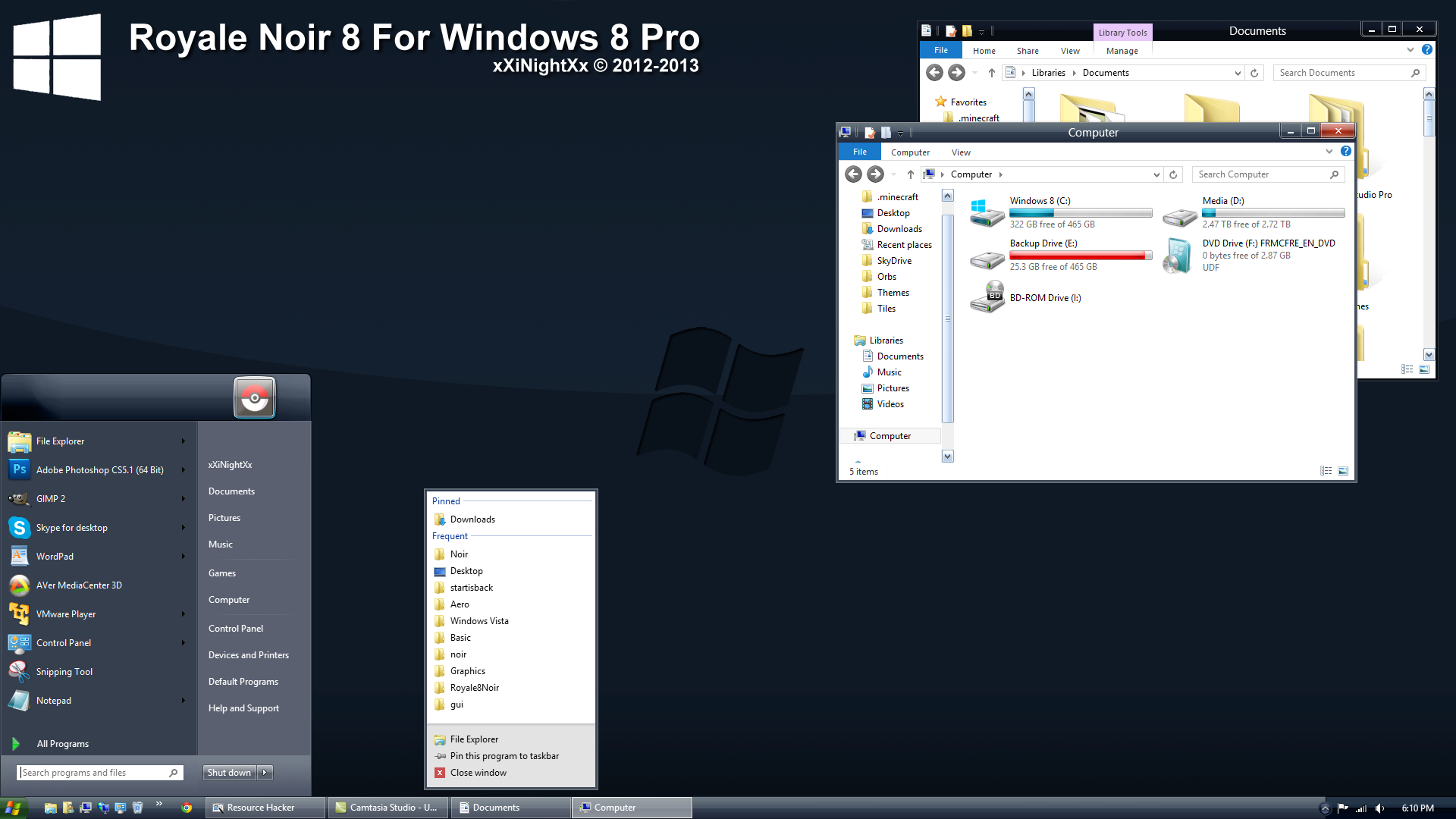Viewport: 1456px width, 819px height.
Task: Click Search Computer field
Action: point(1268,174)
